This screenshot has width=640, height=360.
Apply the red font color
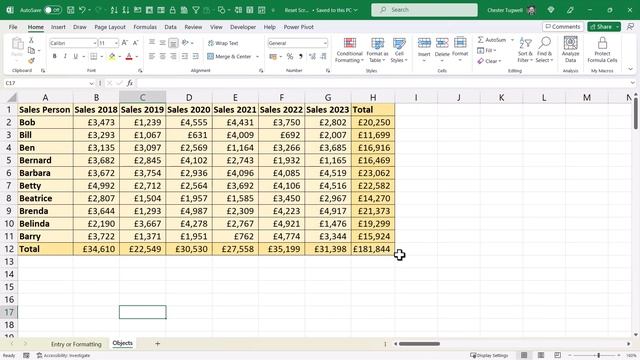129,56
